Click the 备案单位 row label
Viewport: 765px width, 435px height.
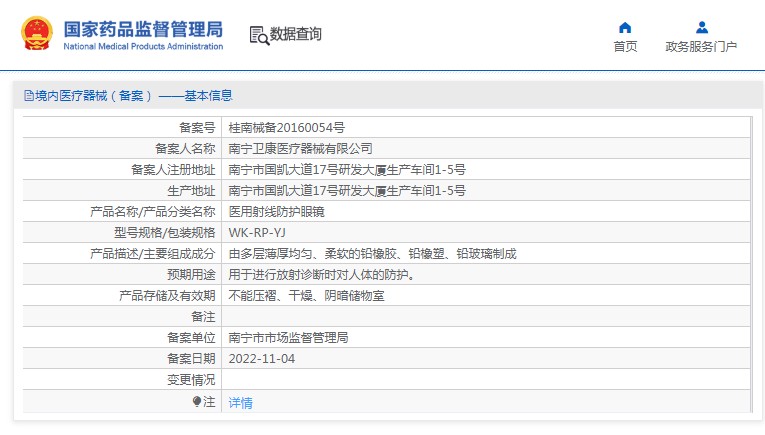point(191,337)
